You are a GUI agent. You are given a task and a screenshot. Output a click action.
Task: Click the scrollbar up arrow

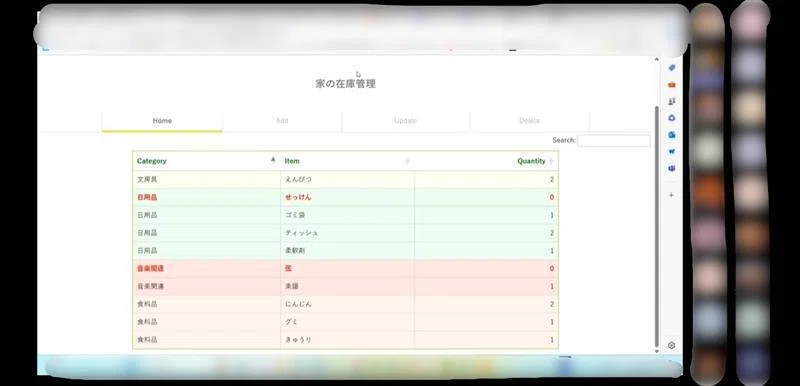(657, 60)
